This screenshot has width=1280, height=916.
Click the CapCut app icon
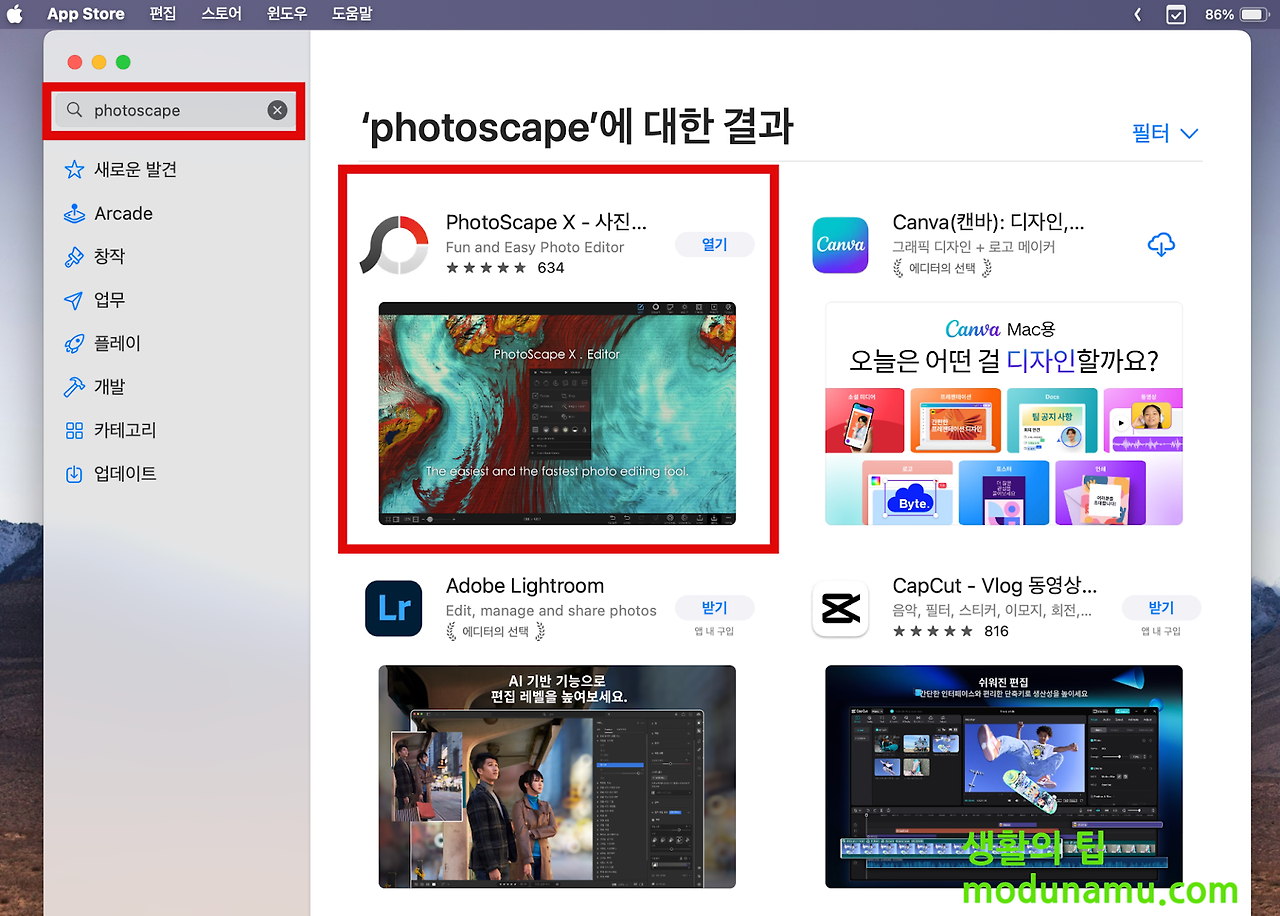pos(840,608)
